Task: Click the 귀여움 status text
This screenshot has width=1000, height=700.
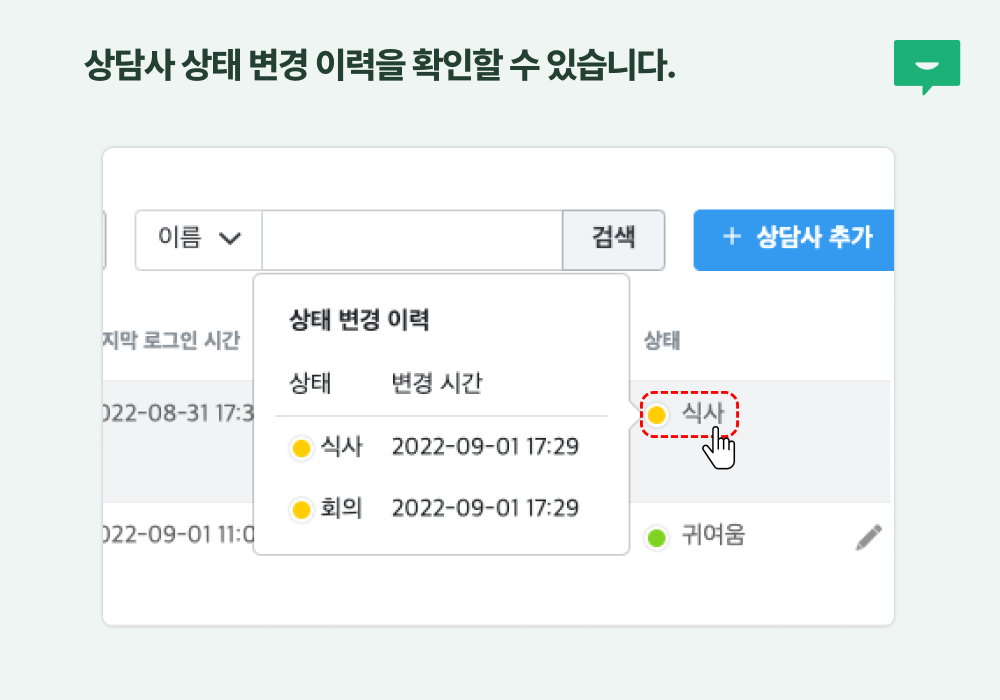Action: pos(713,535)
